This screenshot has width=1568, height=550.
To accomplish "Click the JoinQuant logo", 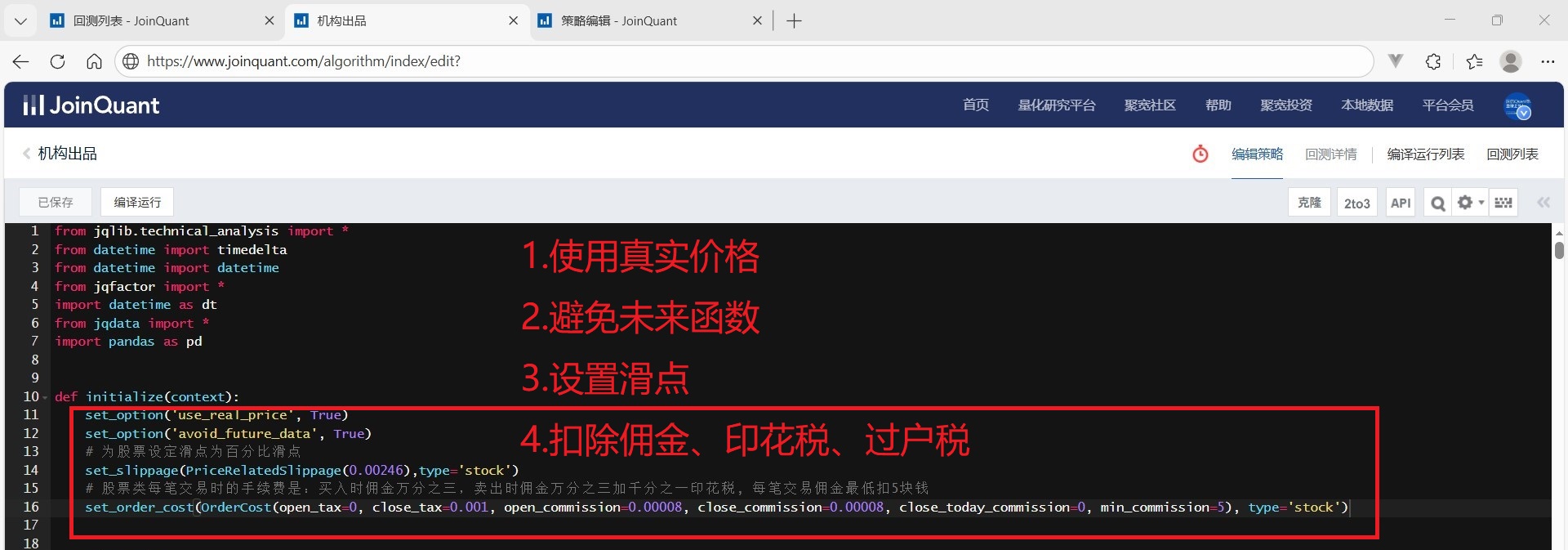I will click(91, 105).
